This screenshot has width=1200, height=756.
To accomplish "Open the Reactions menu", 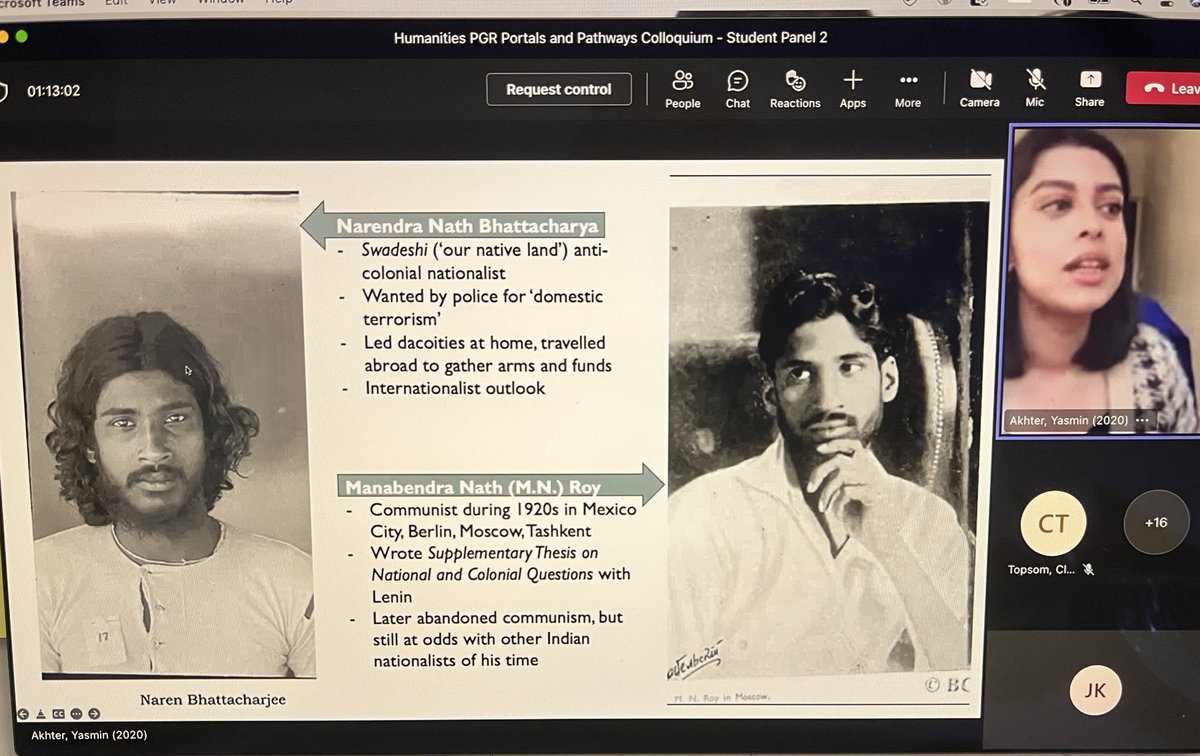I will [x=795, y=88].
